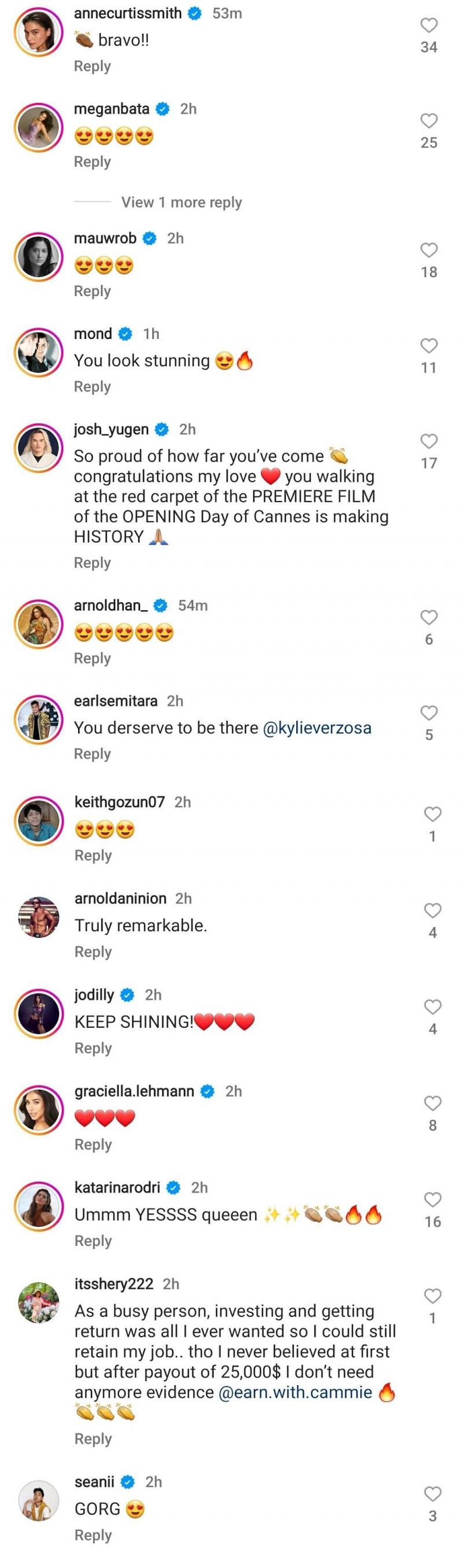Open the @kylieverzosa mention link
This screenshot has width=463, height=1568.
pyautogui.click(x=316, y=728)
